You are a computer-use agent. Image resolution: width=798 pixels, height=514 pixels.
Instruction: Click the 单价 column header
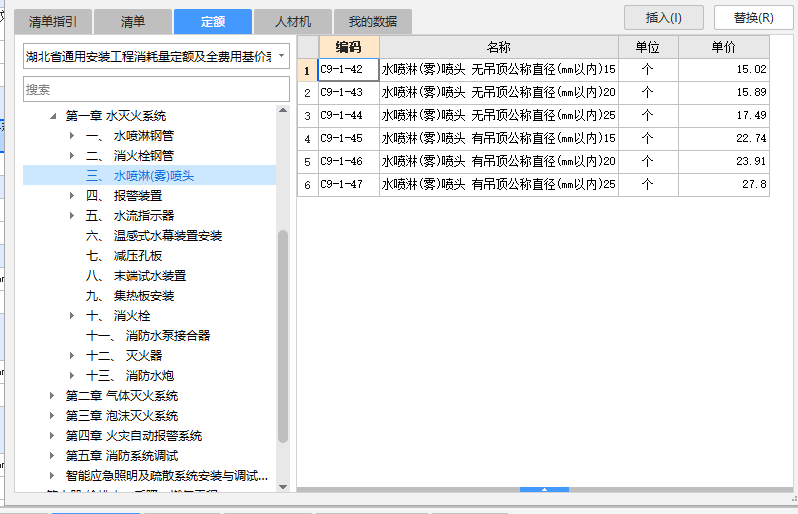click(724, 47)
